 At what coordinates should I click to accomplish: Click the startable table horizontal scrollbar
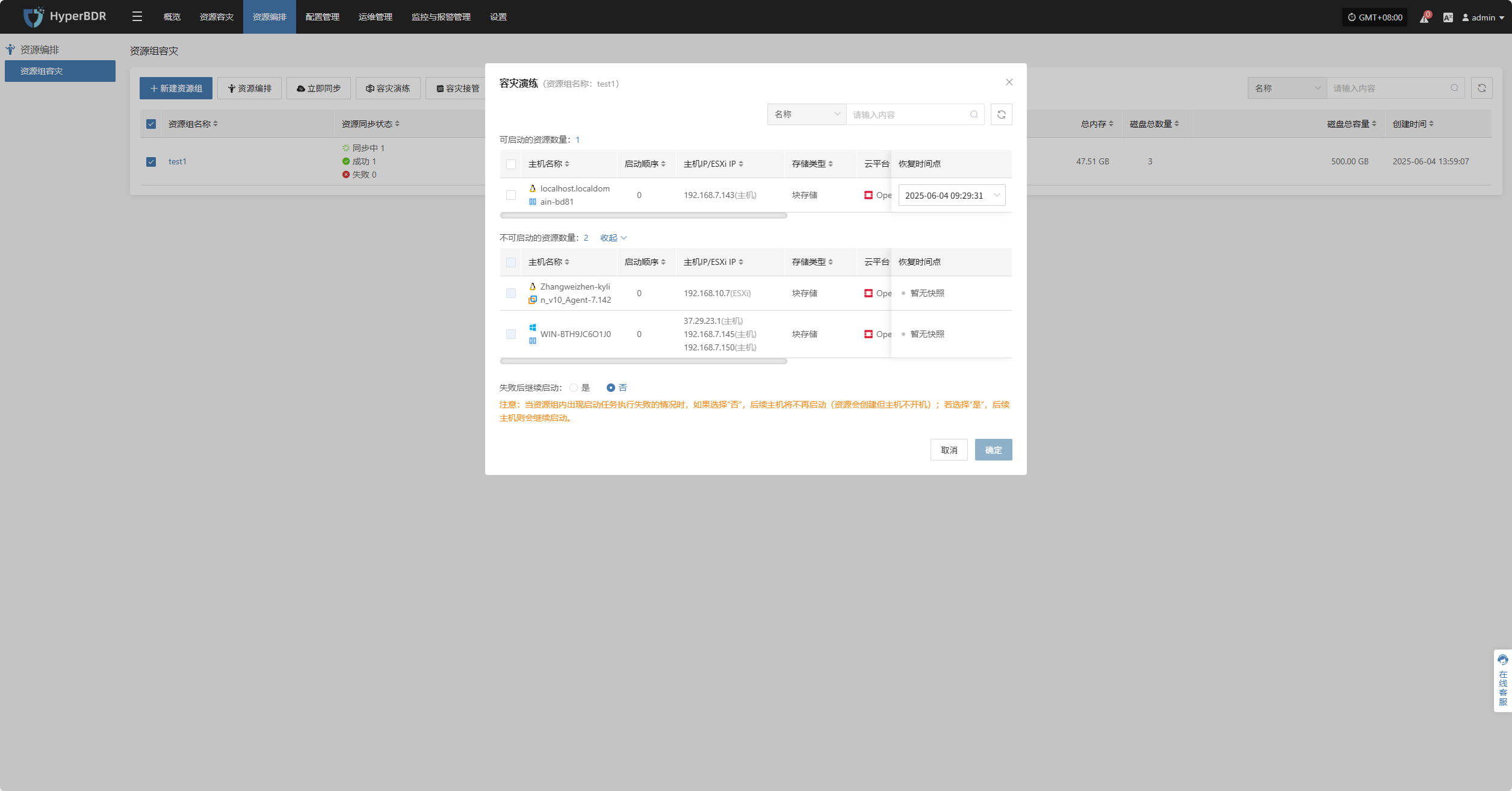(643, 216)
